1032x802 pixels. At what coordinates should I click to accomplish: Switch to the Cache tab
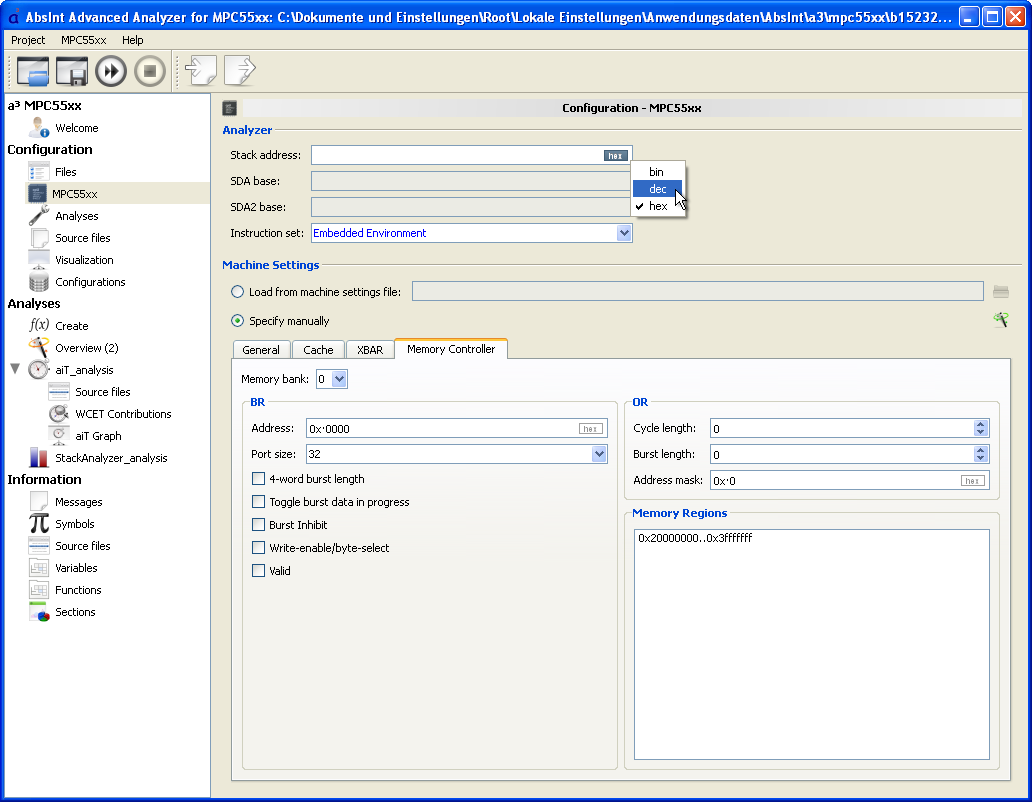(319, 350)
